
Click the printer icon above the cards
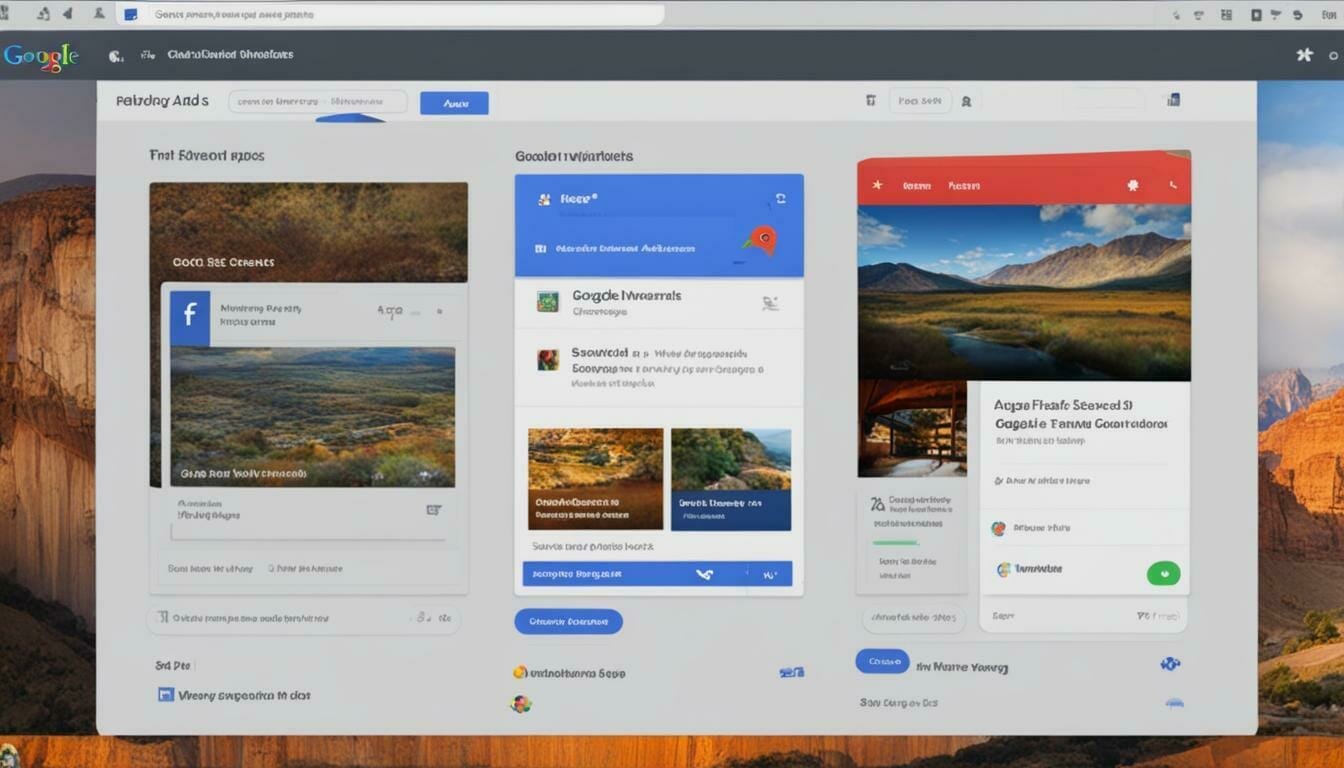coord(870,100)
